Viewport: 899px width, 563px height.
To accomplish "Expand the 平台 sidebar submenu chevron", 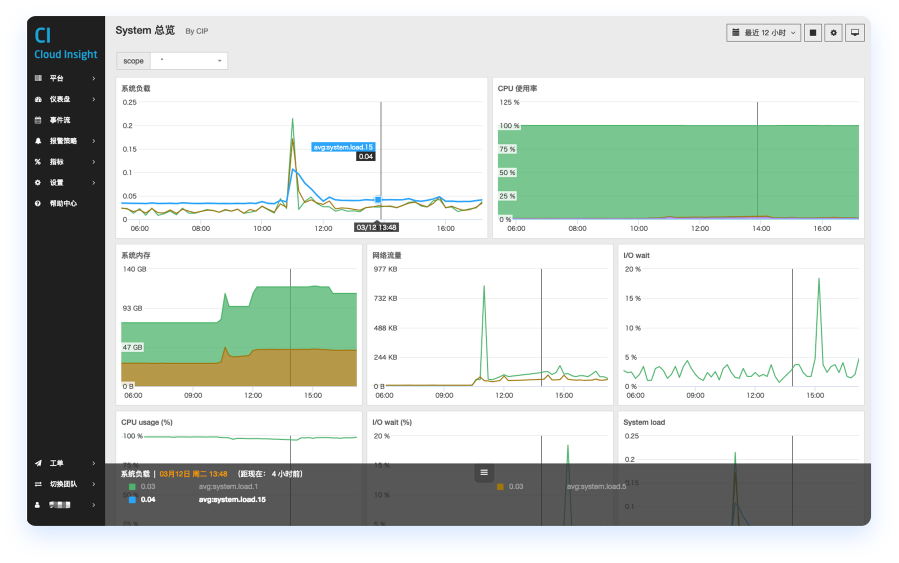I will [x=94, y=78].
